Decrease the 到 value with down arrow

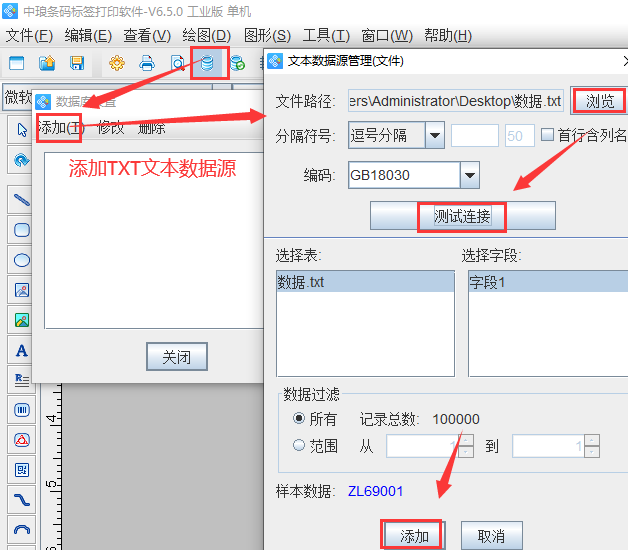(x=592, y=451)
